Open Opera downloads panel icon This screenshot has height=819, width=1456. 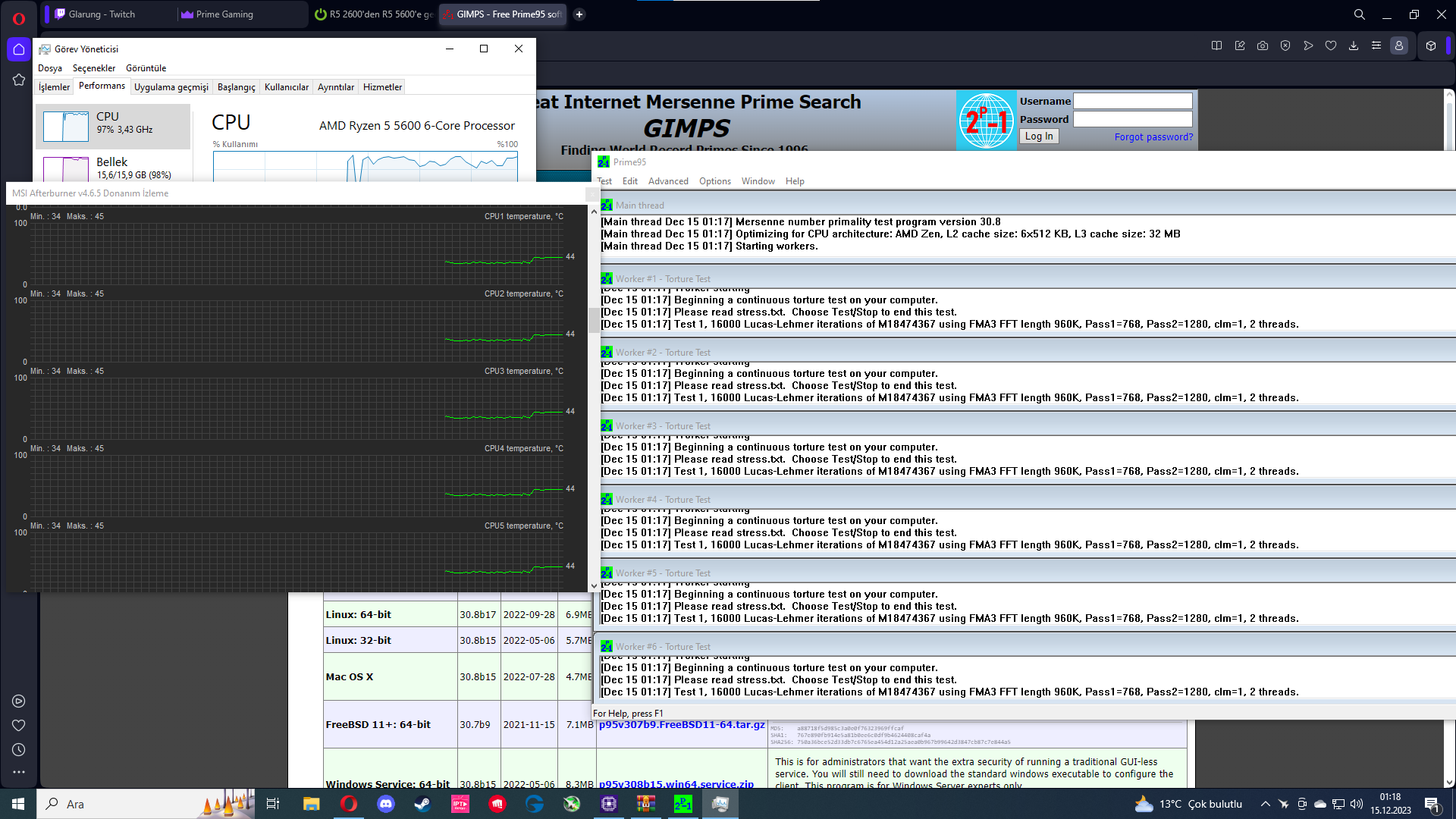pyautogui.click(x=1353, y=45)
